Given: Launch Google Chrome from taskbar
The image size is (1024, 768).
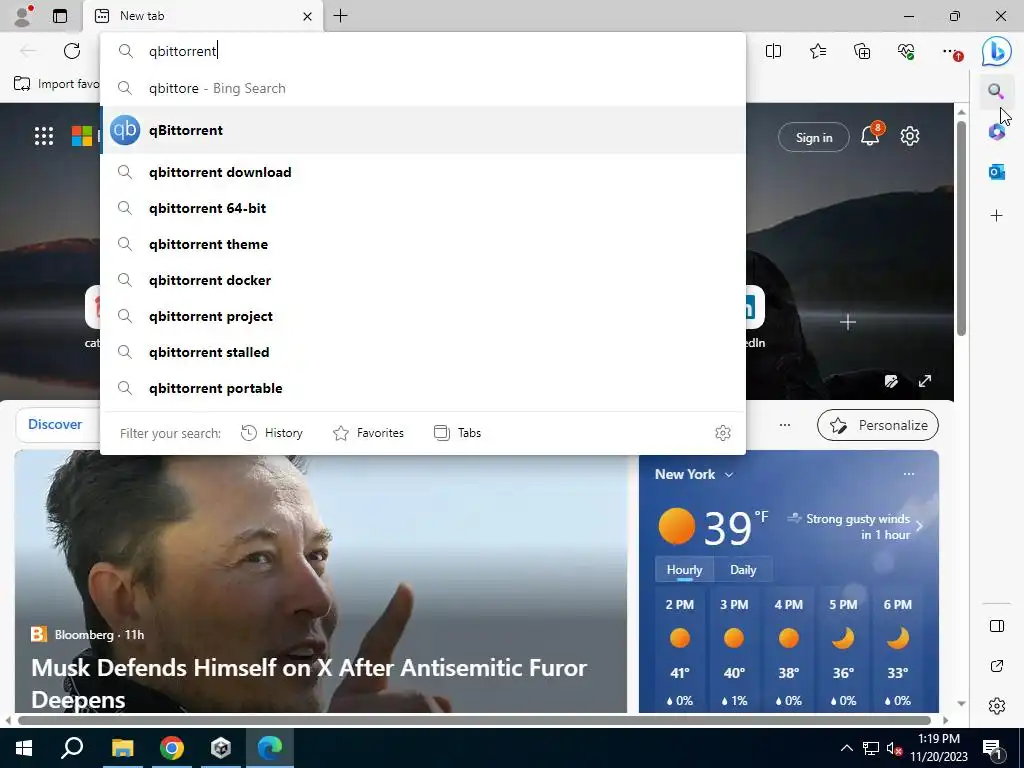Looking at the screenshot, I should click(172, 748).
